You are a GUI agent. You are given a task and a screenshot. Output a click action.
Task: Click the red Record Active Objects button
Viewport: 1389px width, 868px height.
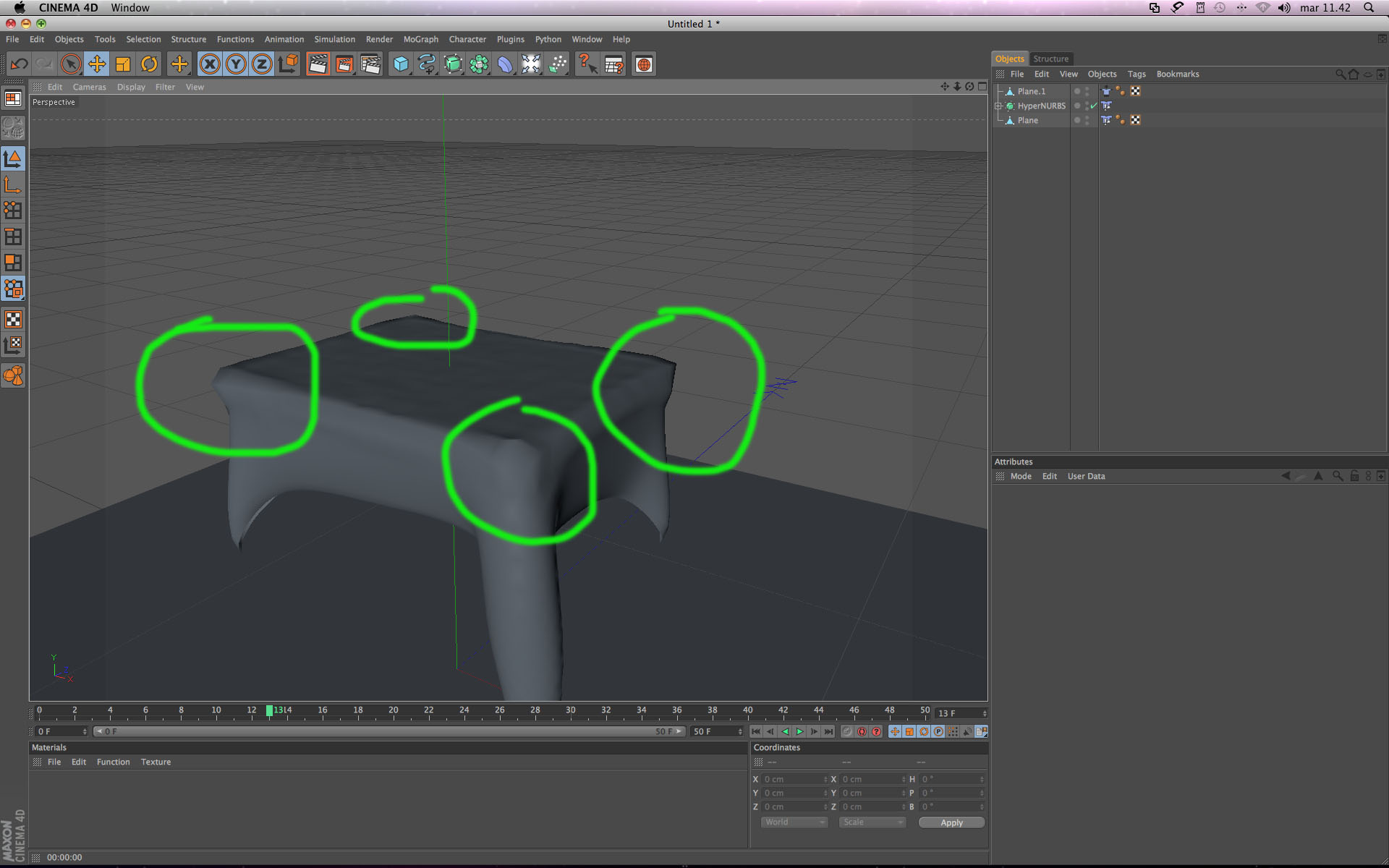(862, 731)
